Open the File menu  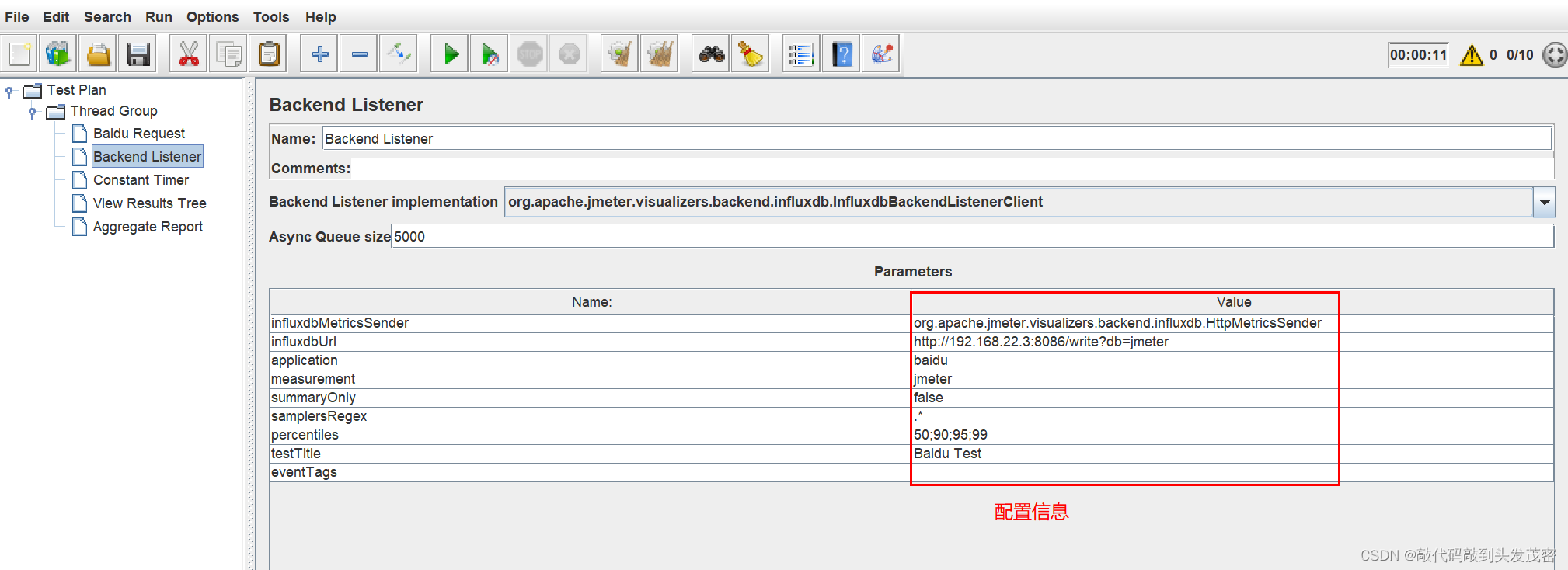tap(16, 17)
